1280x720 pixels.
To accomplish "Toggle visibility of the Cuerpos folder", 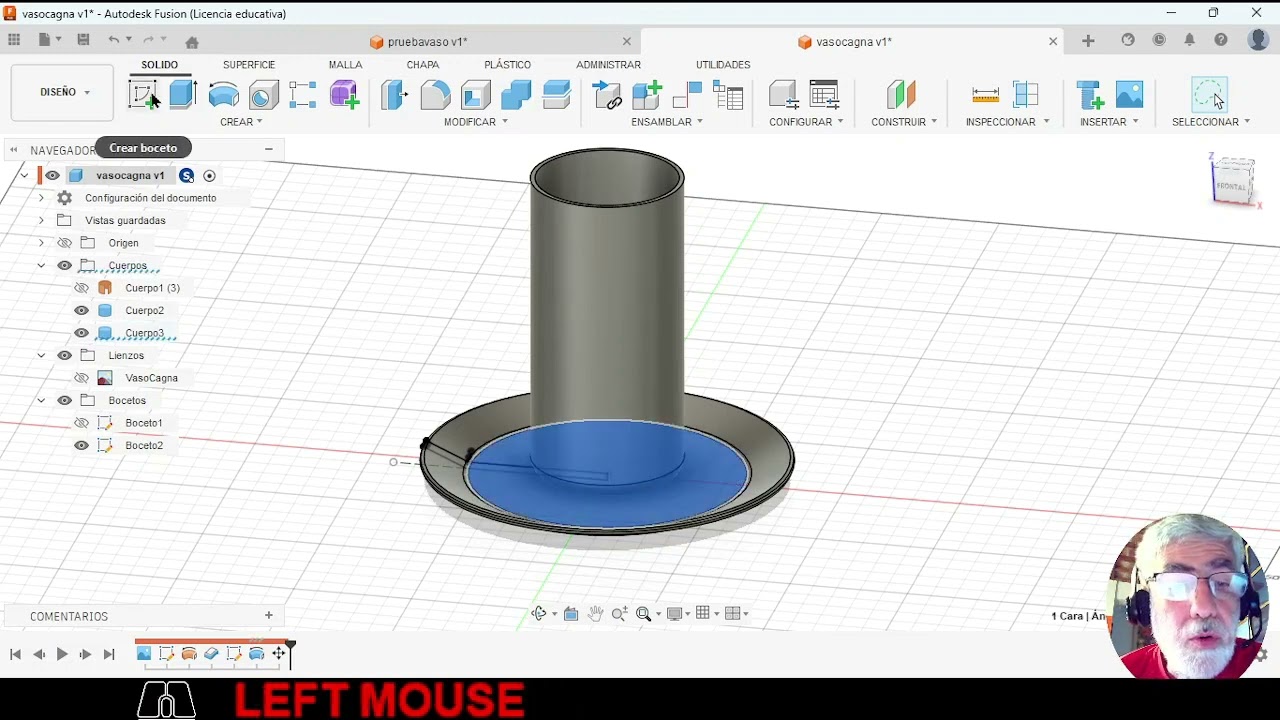I will click(x=65, y=265).
